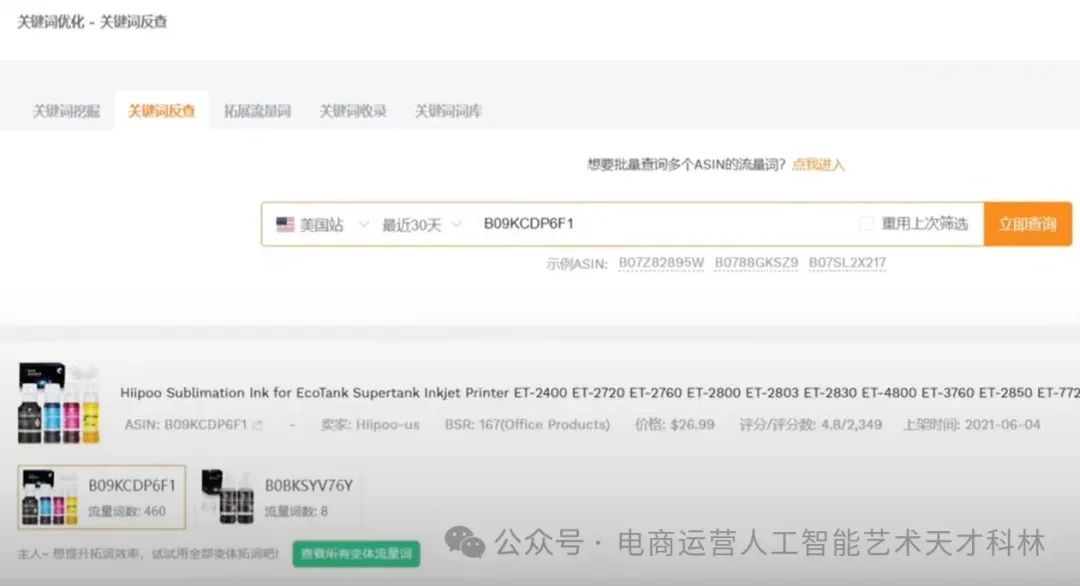Click the US flag icon in the site selector
This screenshot has height=586, width=1080.
pos(284,223)
